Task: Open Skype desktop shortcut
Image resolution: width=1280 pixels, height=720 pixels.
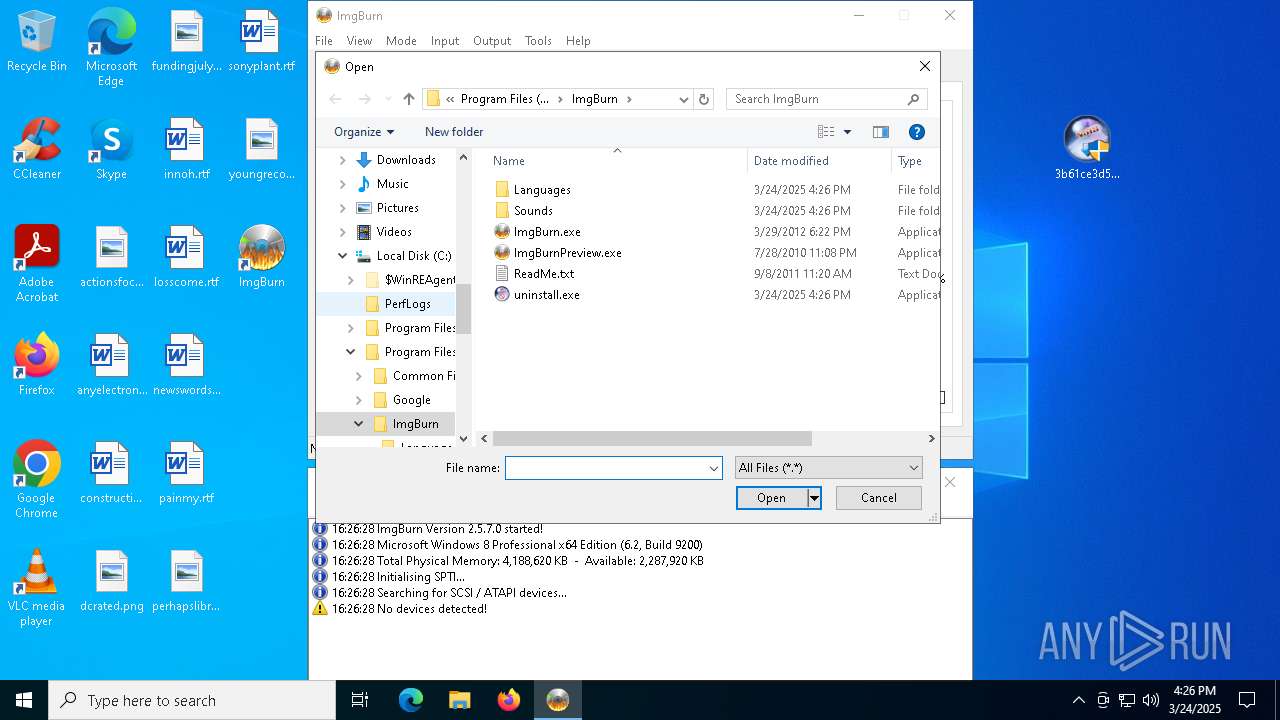Action: click(x=111, y=149)
